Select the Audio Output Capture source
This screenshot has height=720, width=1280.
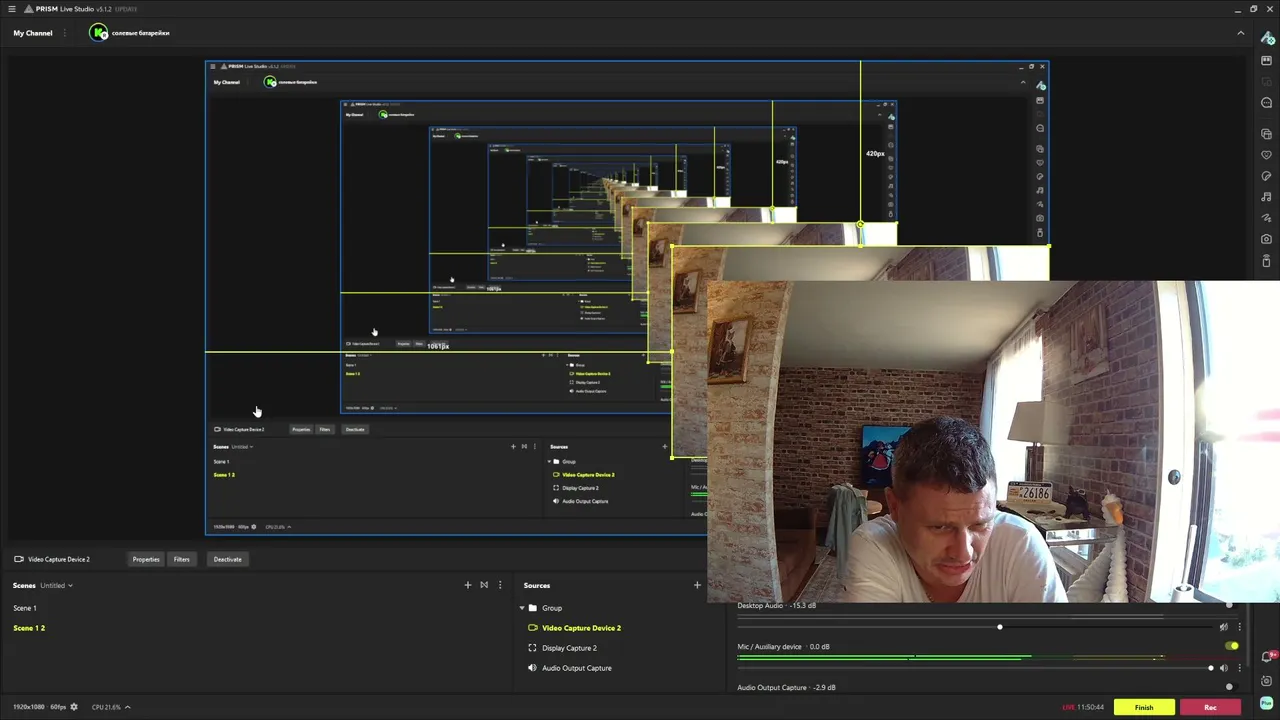point(577,668)
